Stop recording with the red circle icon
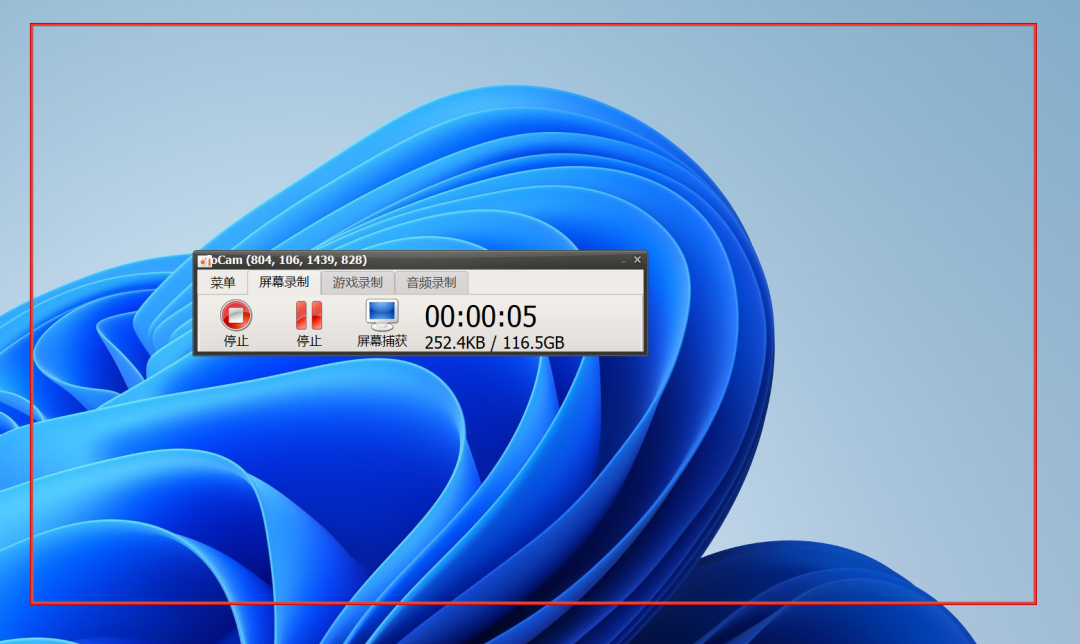1080x644 pixels. [236, 315]
